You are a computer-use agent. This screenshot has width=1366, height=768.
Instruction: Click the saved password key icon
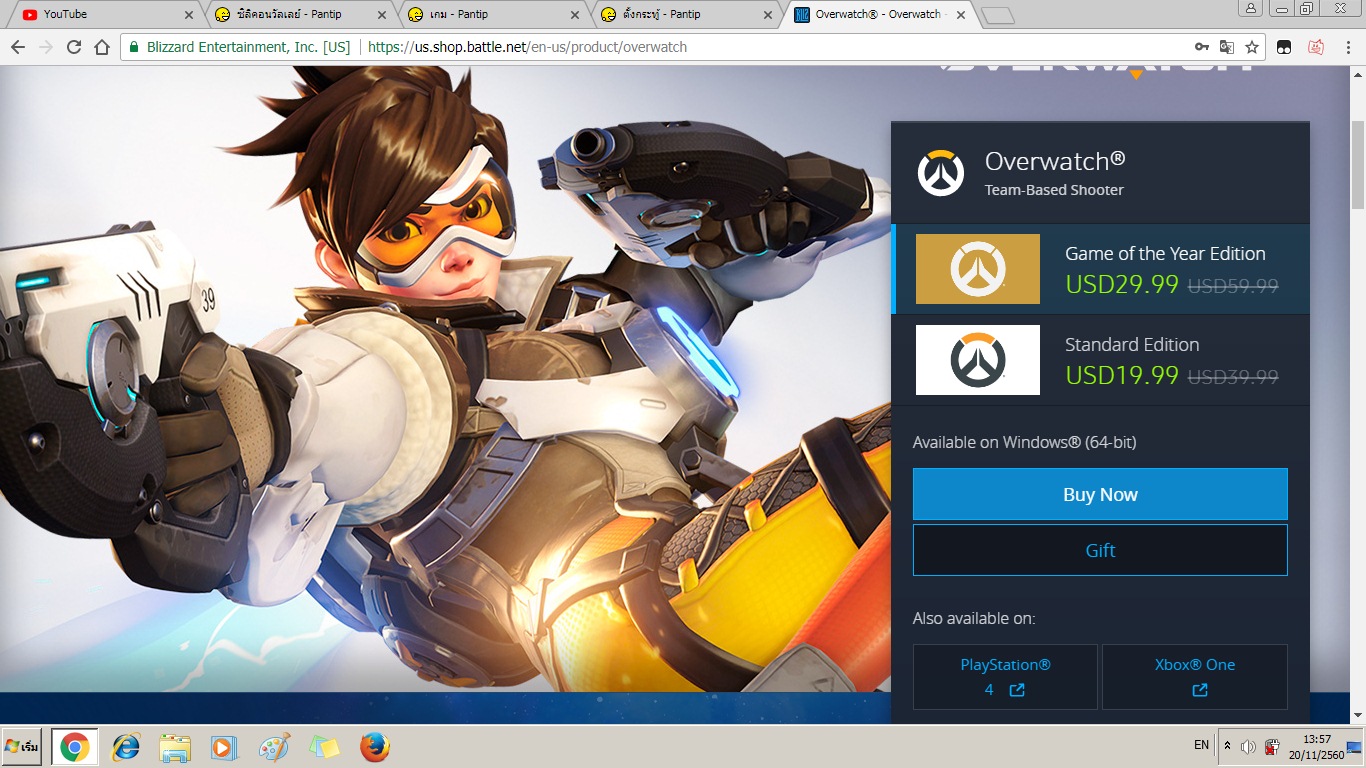(1202, 47)
